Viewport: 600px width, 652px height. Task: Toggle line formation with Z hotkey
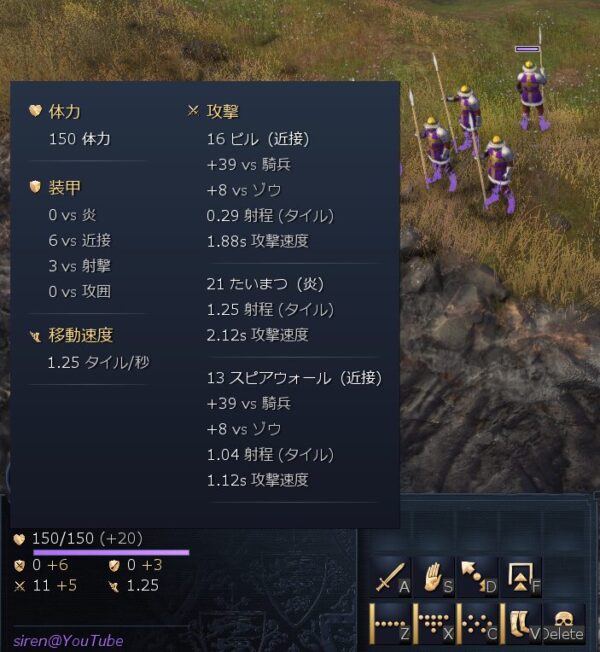(x=390, y=623)
